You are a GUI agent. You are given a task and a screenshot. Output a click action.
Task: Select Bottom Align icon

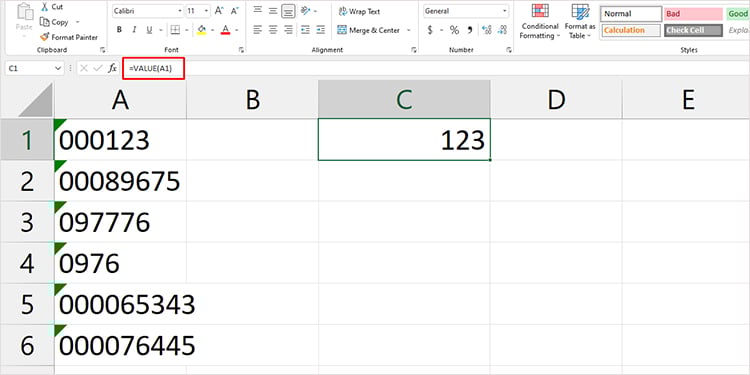[x=288, y=10]
